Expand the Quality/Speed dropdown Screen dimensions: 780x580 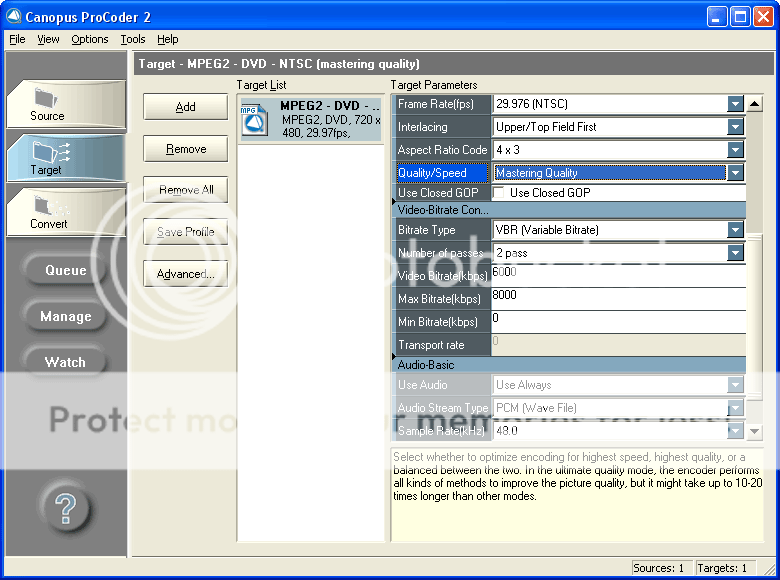(x=735, y=173)
